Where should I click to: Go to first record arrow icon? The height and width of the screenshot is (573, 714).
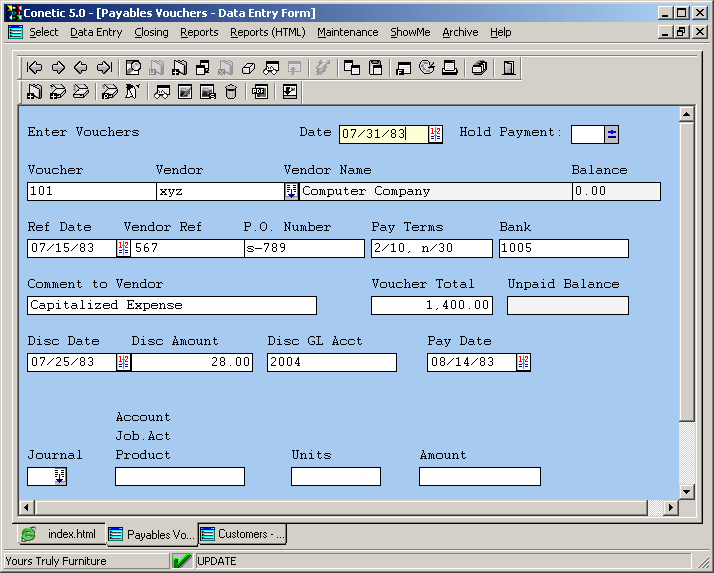pos(34,68)
